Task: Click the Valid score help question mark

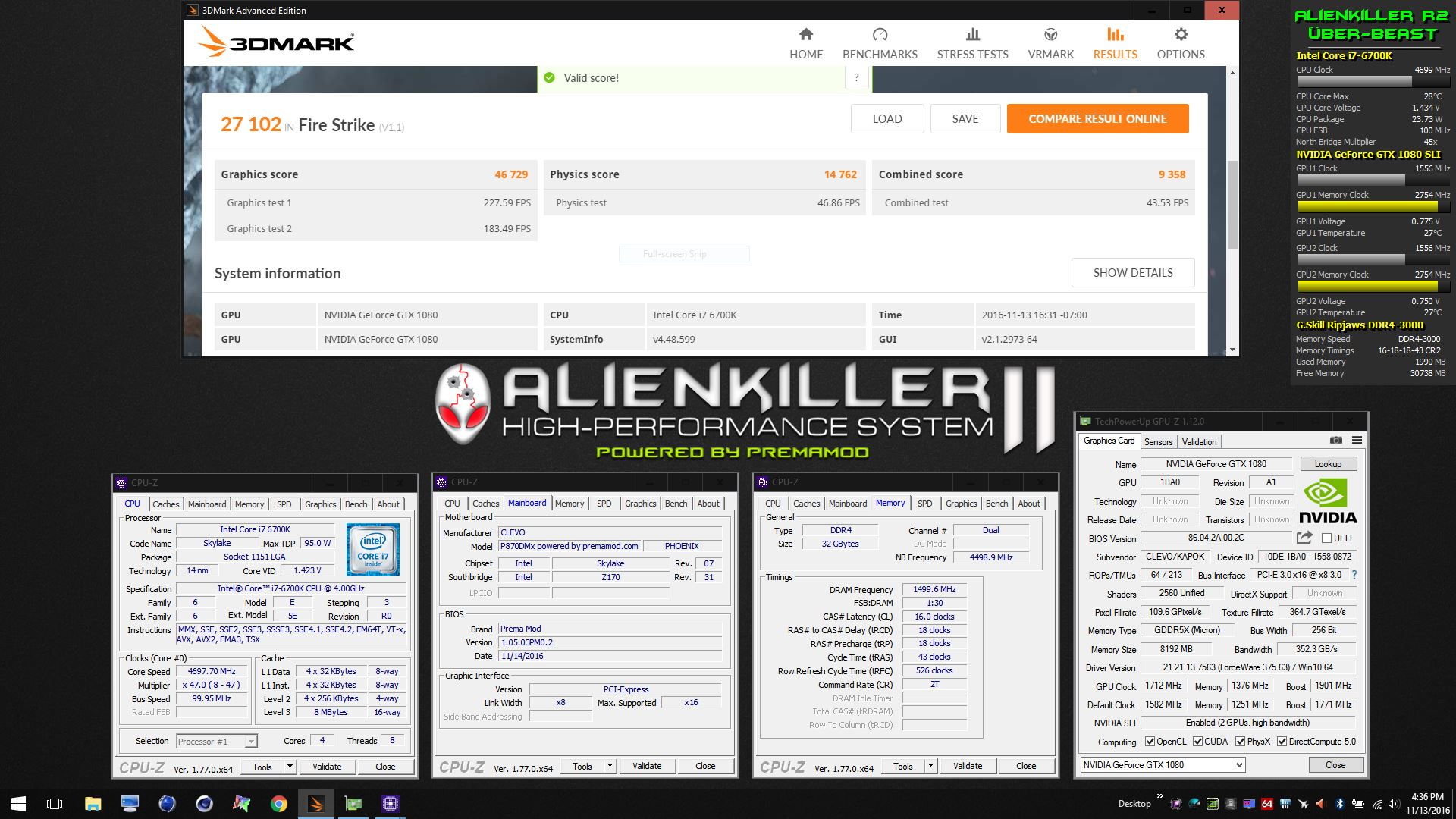Action: click(857, 77)
